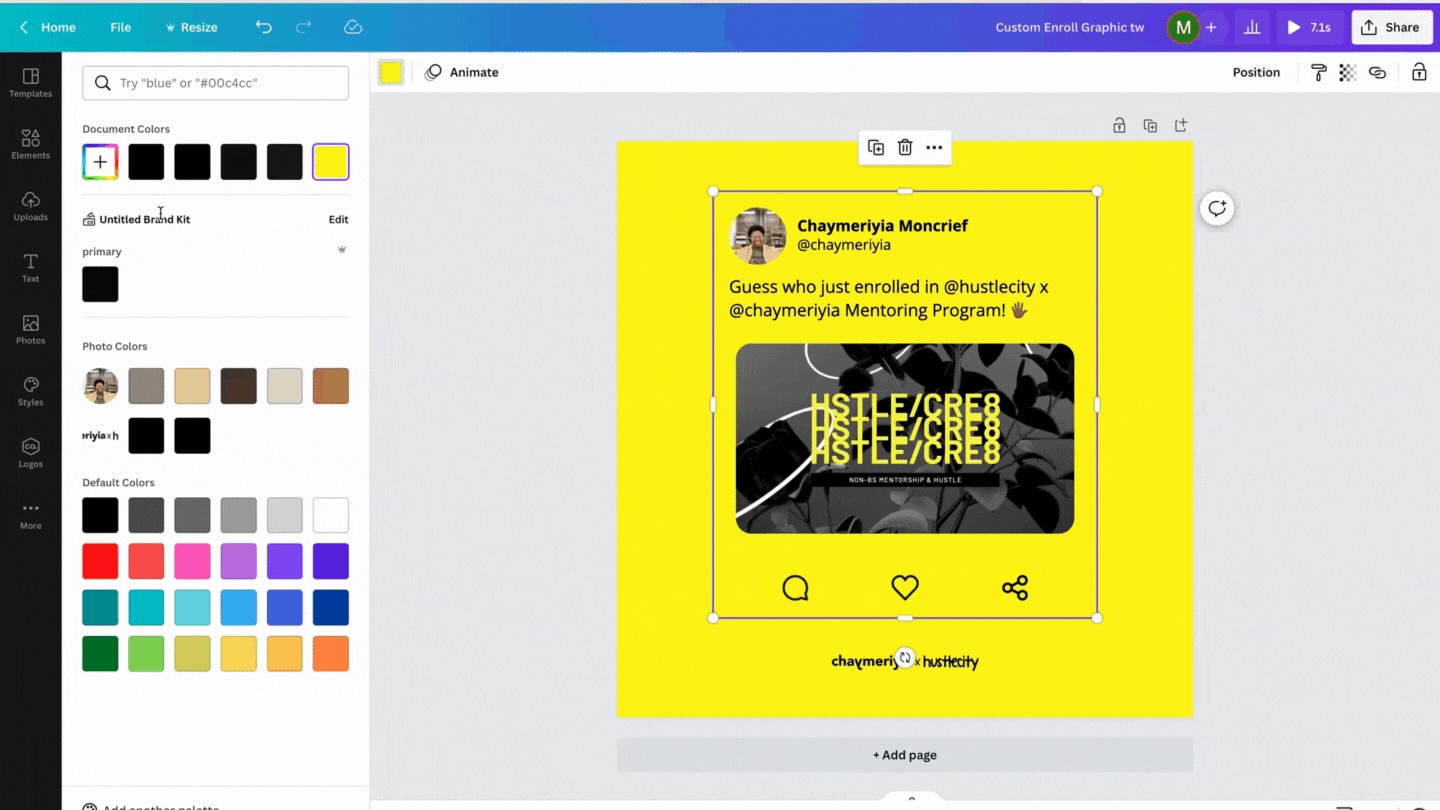Play the 7.1s presentation preview
This screenshot has height=810, width=1440.
point(1309,27)
